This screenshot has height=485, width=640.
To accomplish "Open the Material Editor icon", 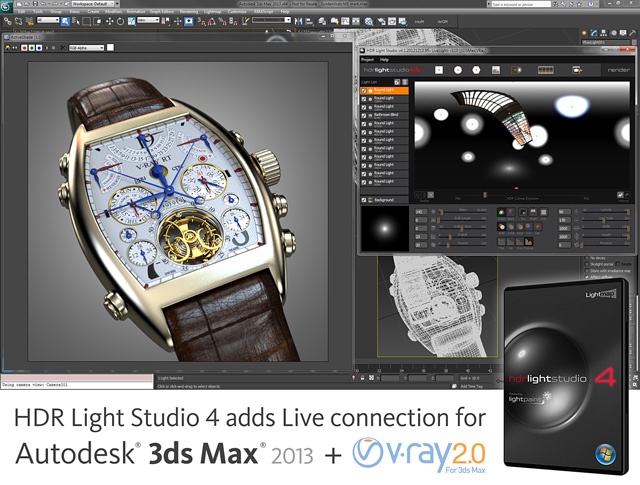I will coord(369,21).
